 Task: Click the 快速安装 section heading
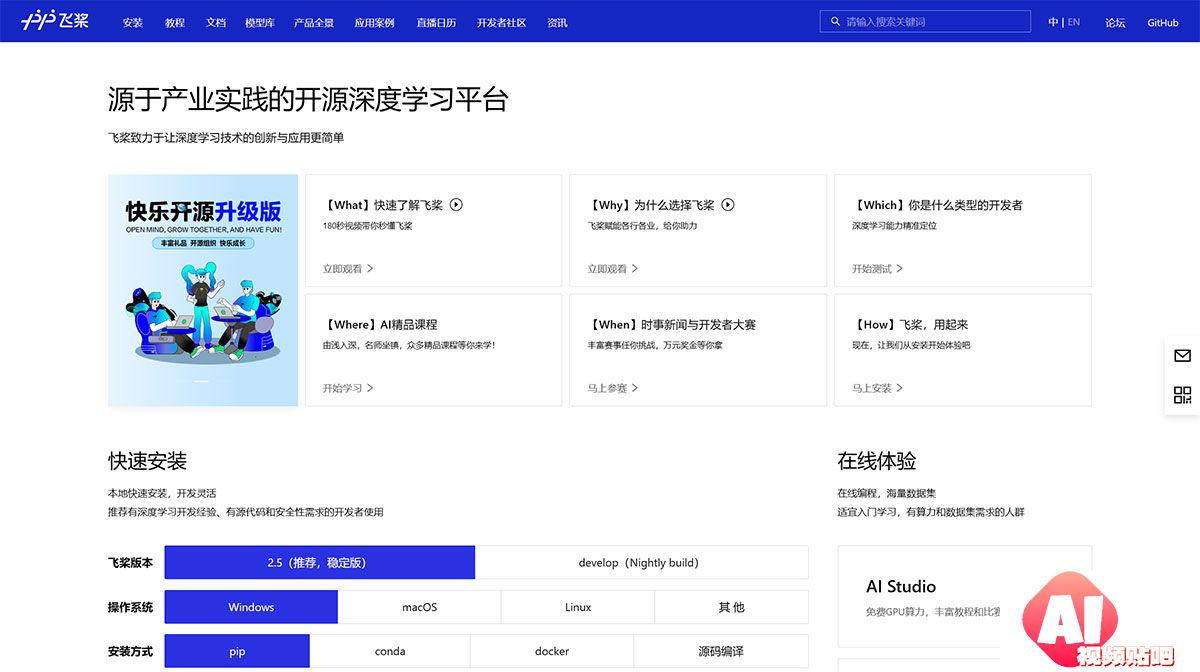pos(148,461)
